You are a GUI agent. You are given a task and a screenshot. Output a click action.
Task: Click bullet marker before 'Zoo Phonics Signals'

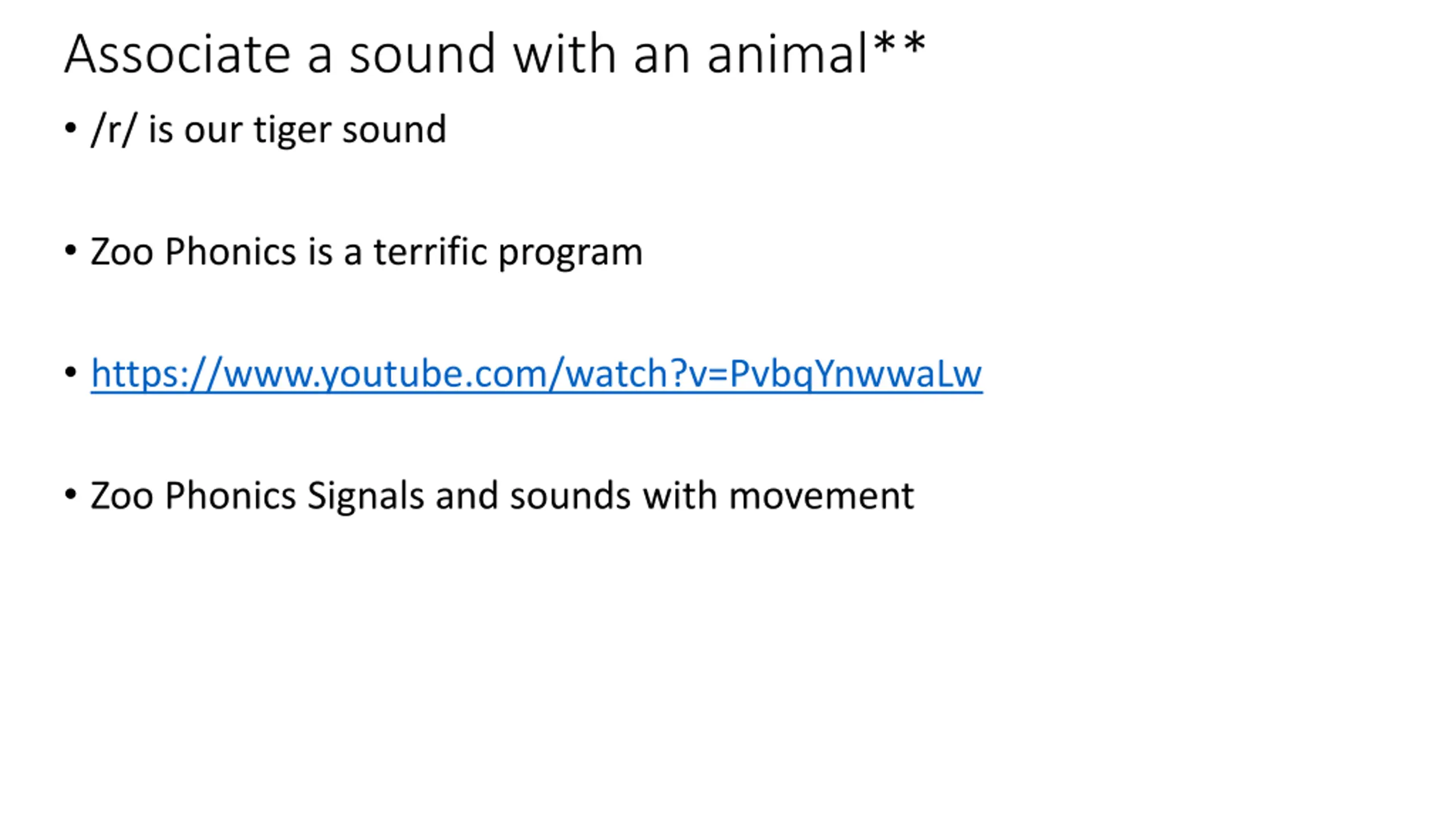[x=71, y=494]
